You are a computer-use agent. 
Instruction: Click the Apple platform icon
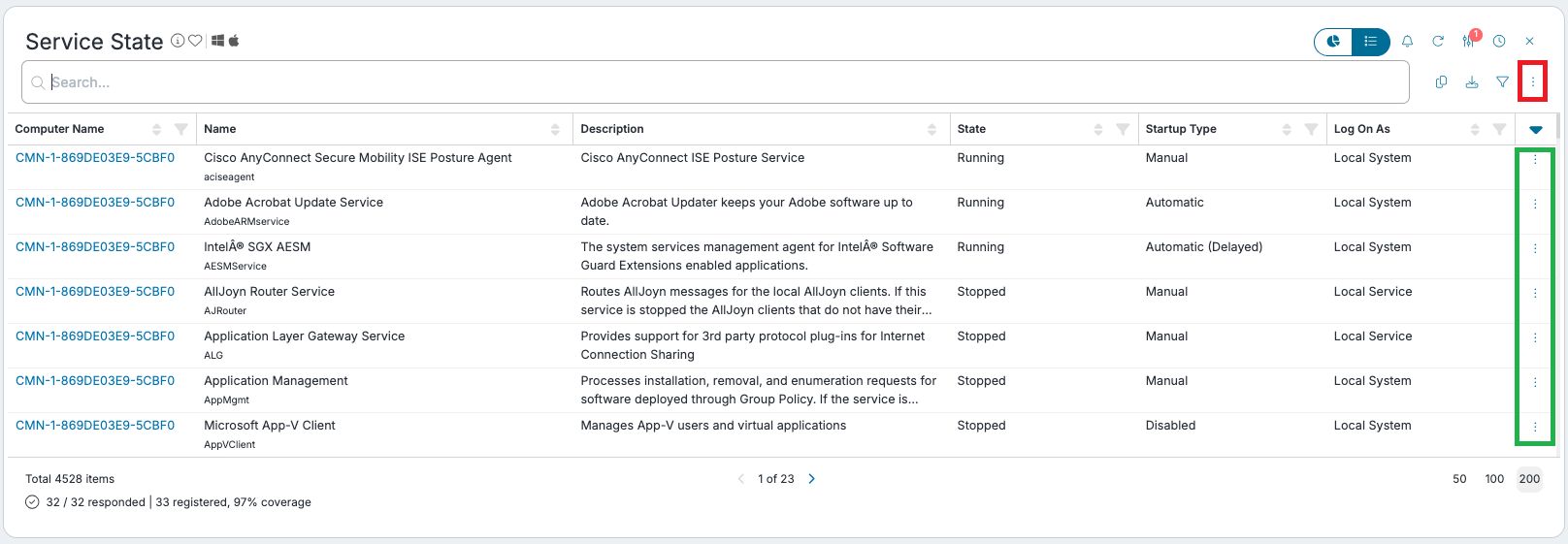tap(234, 41)
